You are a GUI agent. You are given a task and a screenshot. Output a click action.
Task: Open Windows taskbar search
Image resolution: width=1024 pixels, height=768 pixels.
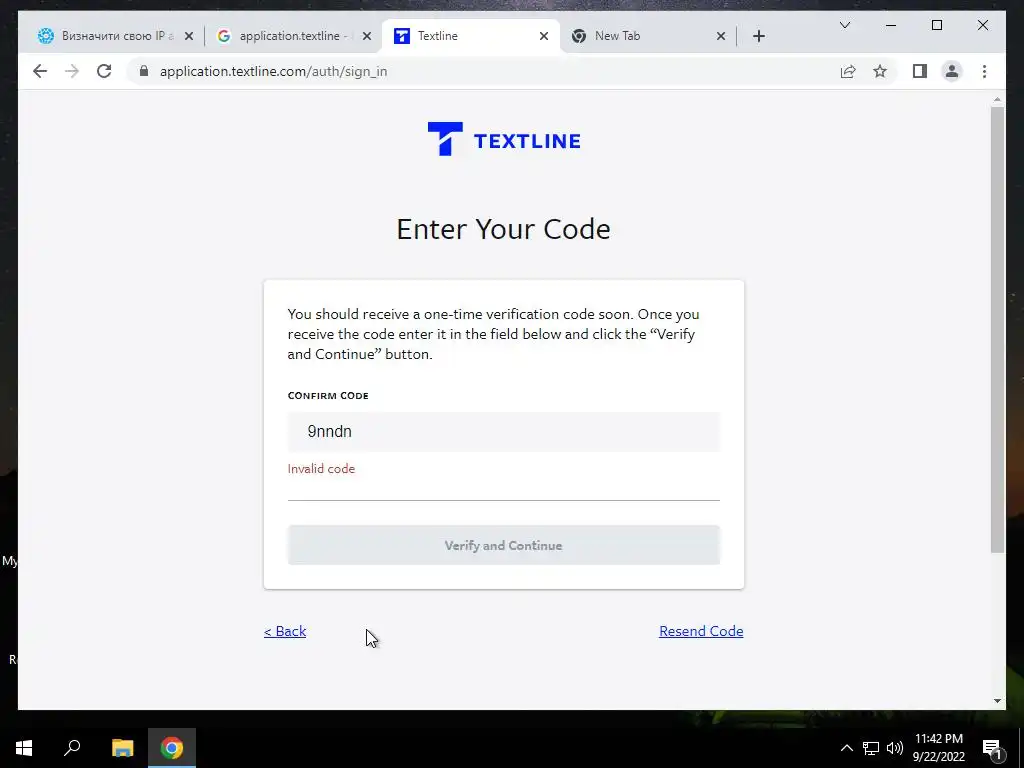[x=72, y=748]
